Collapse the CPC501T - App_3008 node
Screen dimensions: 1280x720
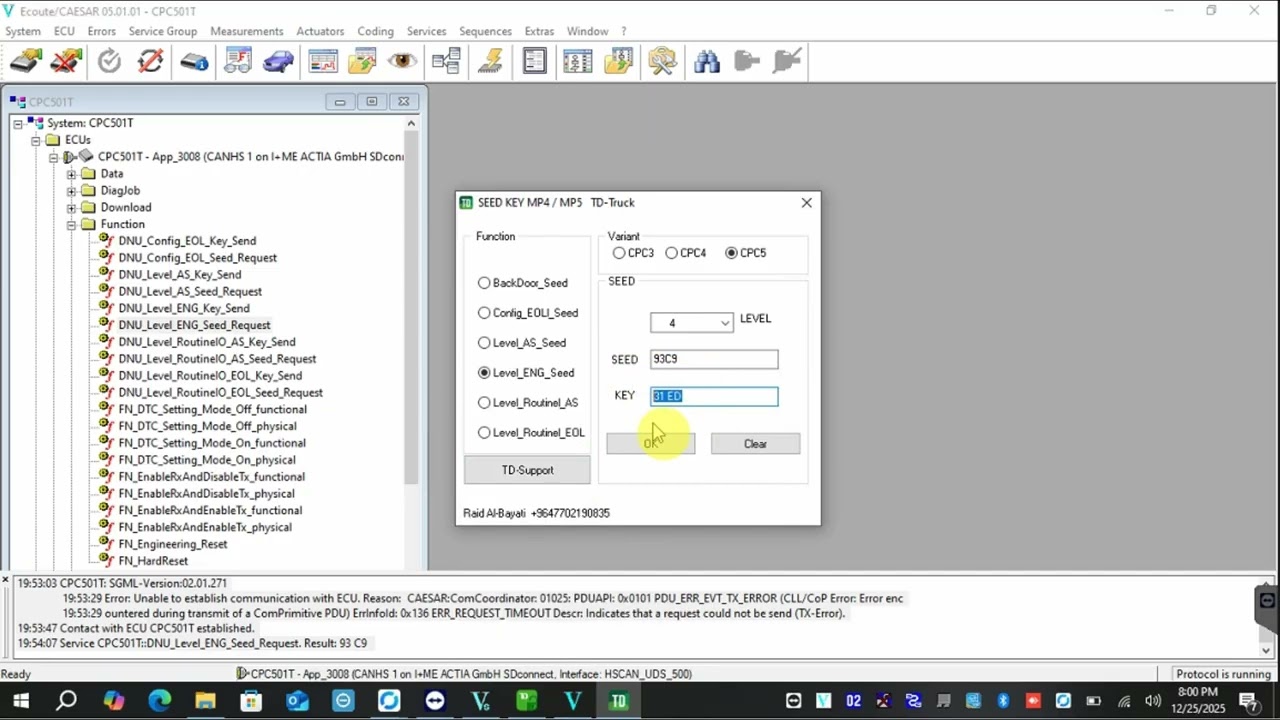click(x=54, y=157)
